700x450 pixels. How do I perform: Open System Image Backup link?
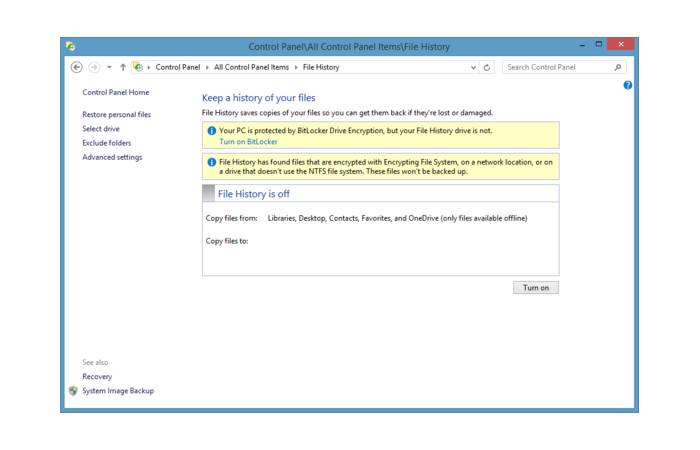coord(118,391)
